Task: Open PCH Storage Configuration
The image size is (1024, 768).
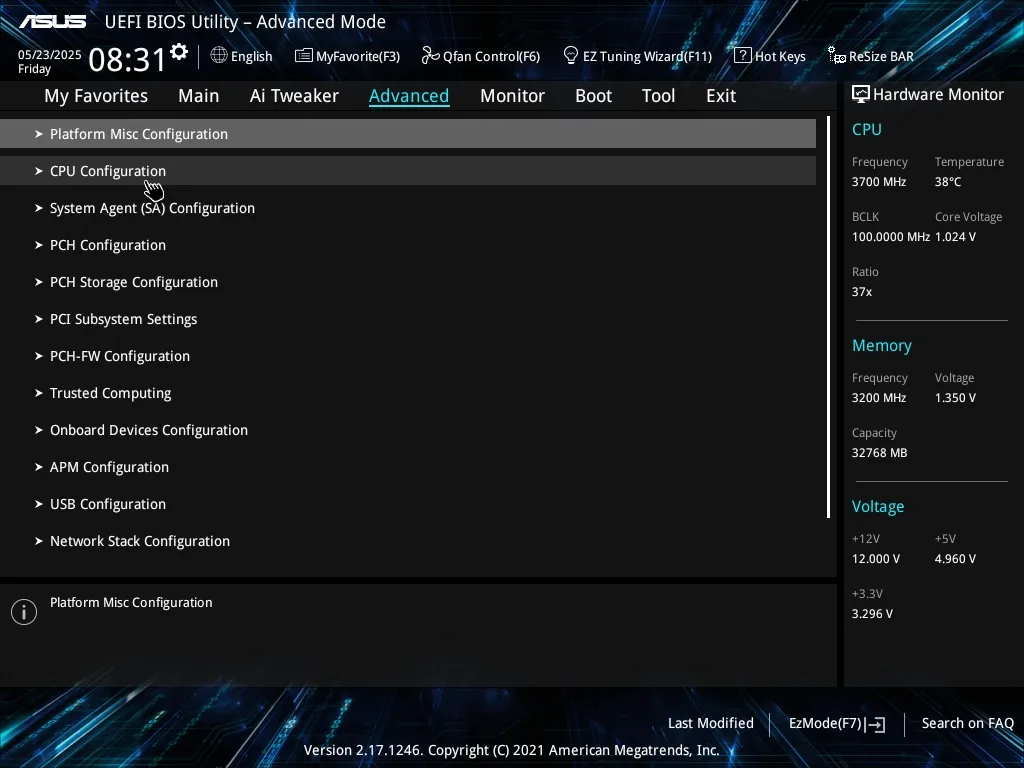Action: 408,282
